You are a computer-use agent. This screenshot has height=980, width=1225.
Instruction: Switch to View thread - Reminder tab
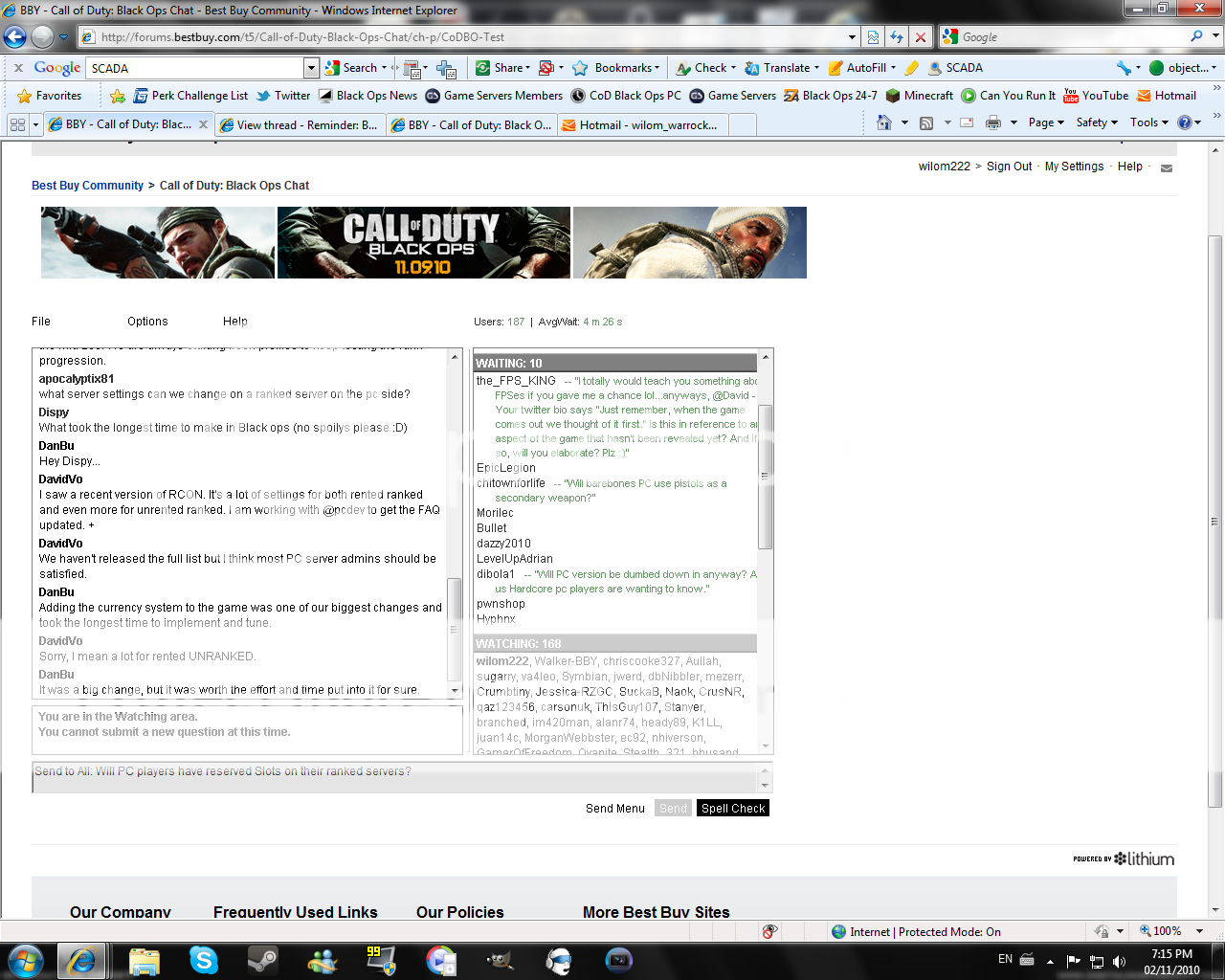(x=299, y=125)
